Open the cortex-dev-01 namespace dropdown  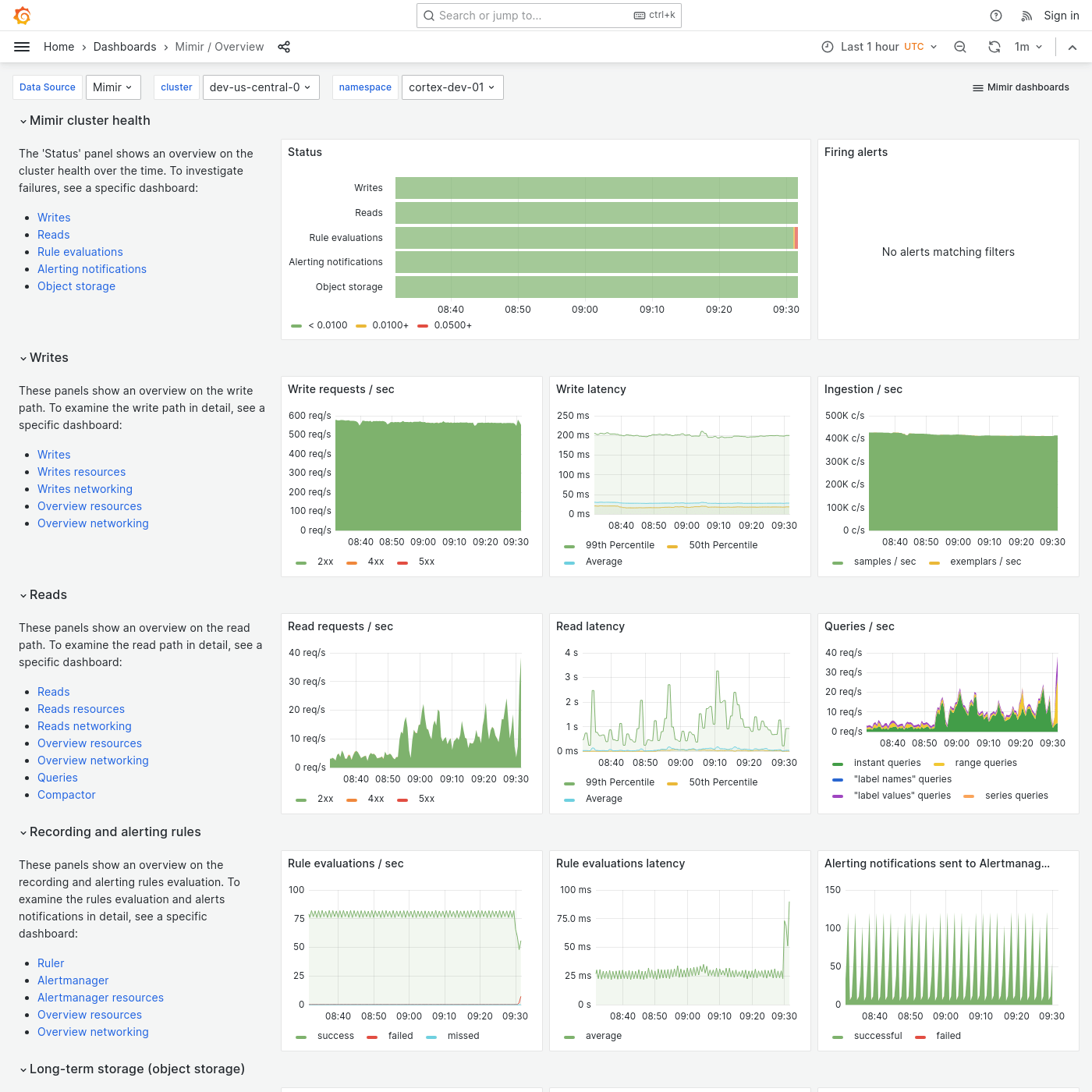[452, 87]
